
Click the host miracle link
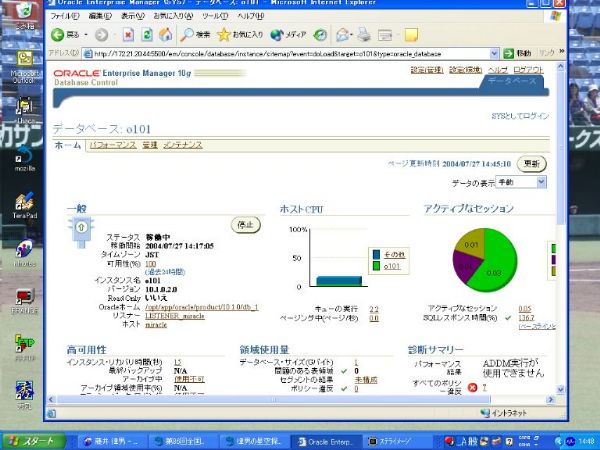pyautogui.click(x=156, y=324)
